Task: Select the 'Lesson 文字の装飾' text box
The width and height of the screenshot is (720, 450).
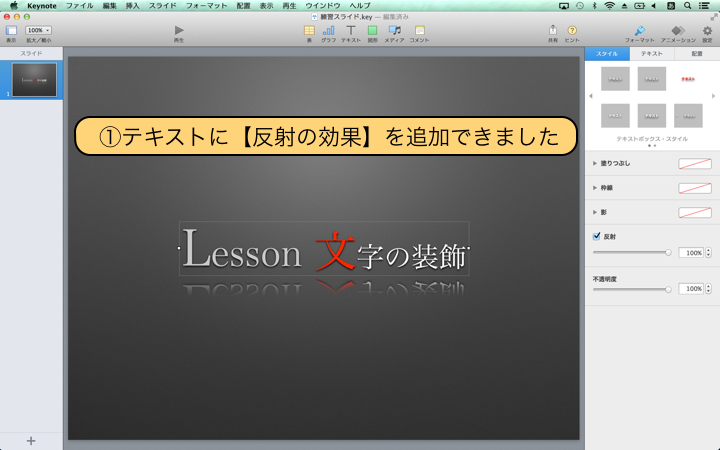Action: pyautogui.click(x=324, y=248)
